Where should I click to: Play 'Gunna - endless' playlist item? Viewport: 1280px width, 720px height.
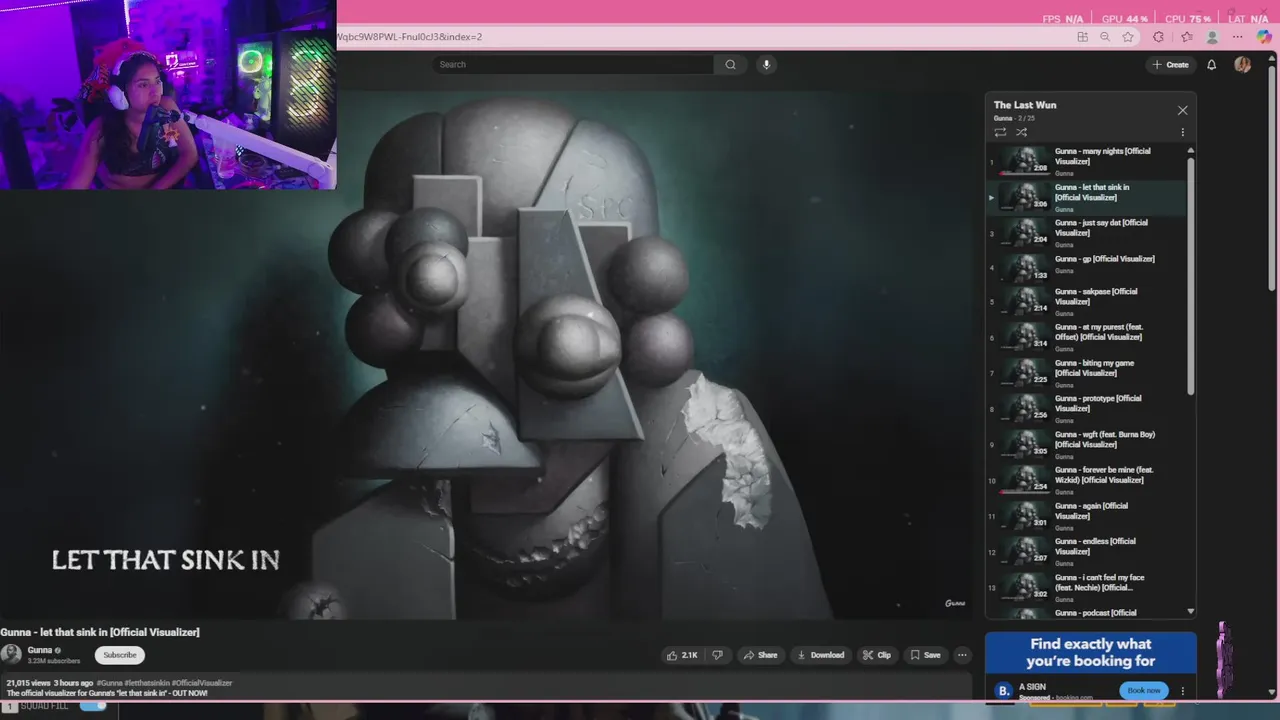point(1088,551)
